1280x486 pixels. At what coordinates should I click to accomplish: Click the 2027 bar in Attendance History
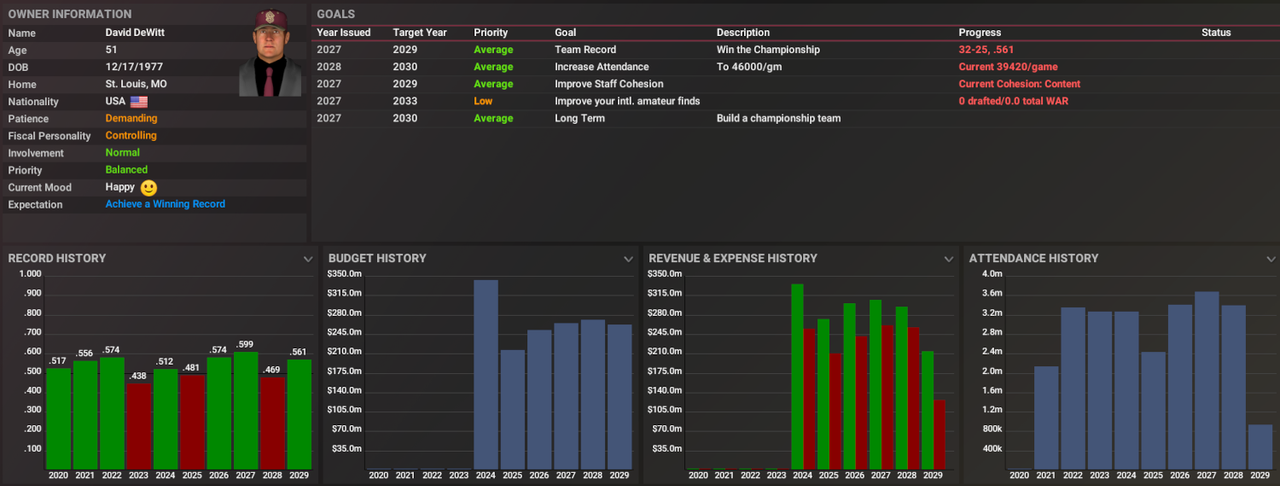tap(1206, 380)
